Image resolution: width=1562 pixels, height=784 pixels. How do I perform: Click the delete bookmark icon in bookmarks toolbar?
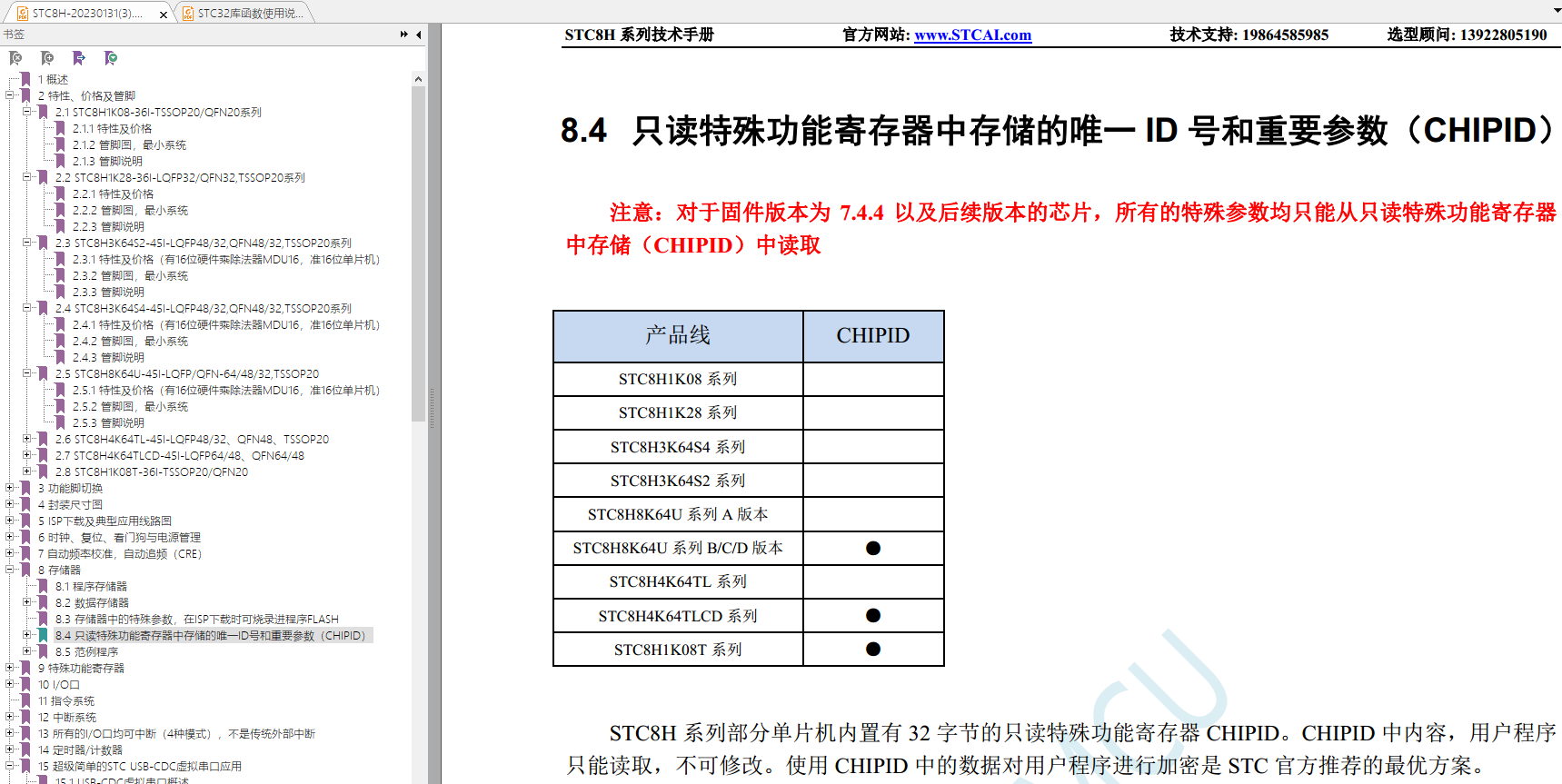[x=15, y=58]
